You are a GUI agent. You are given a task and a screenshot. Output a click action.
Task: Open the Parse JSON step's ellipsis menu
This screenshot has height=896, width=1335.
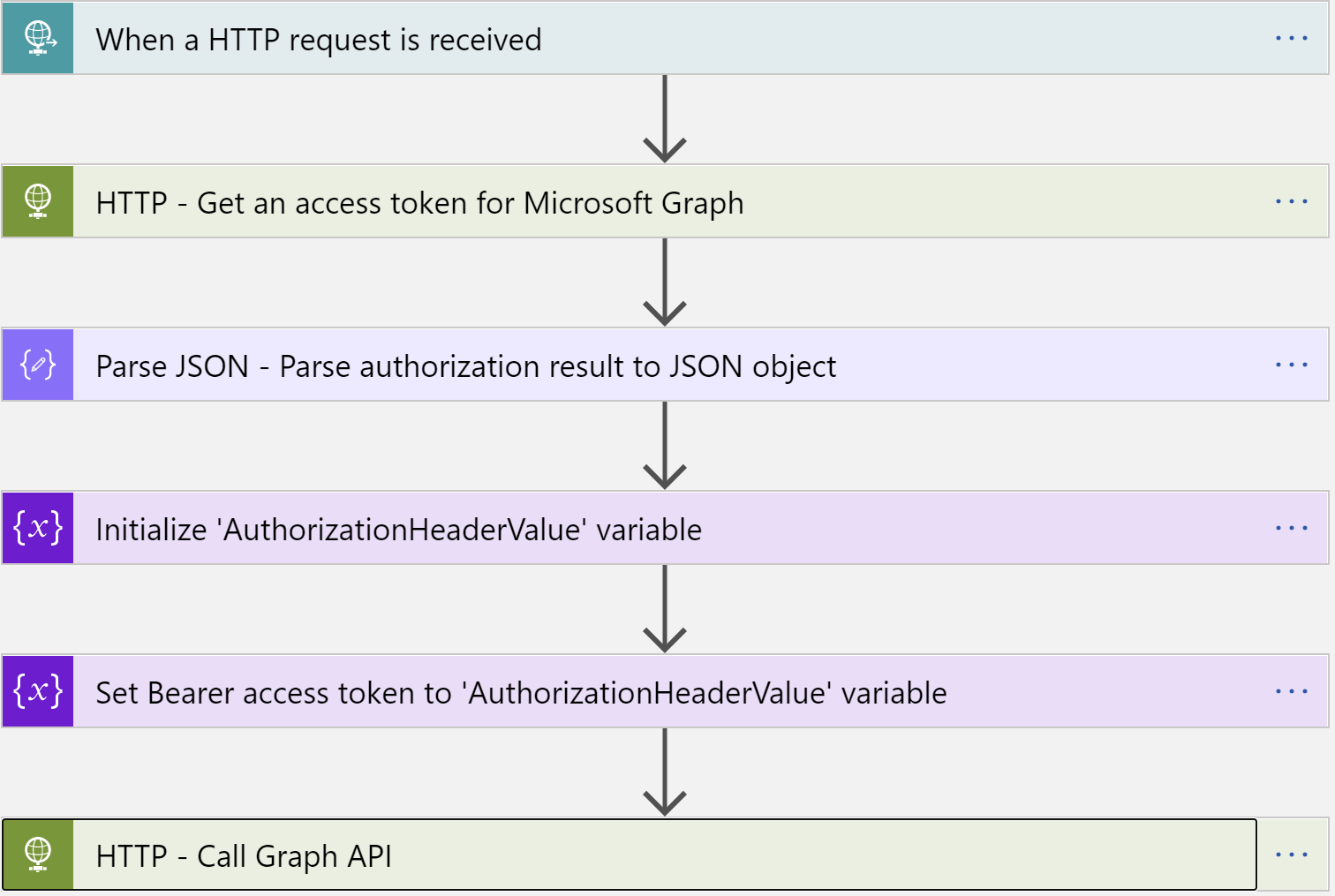1291,365
